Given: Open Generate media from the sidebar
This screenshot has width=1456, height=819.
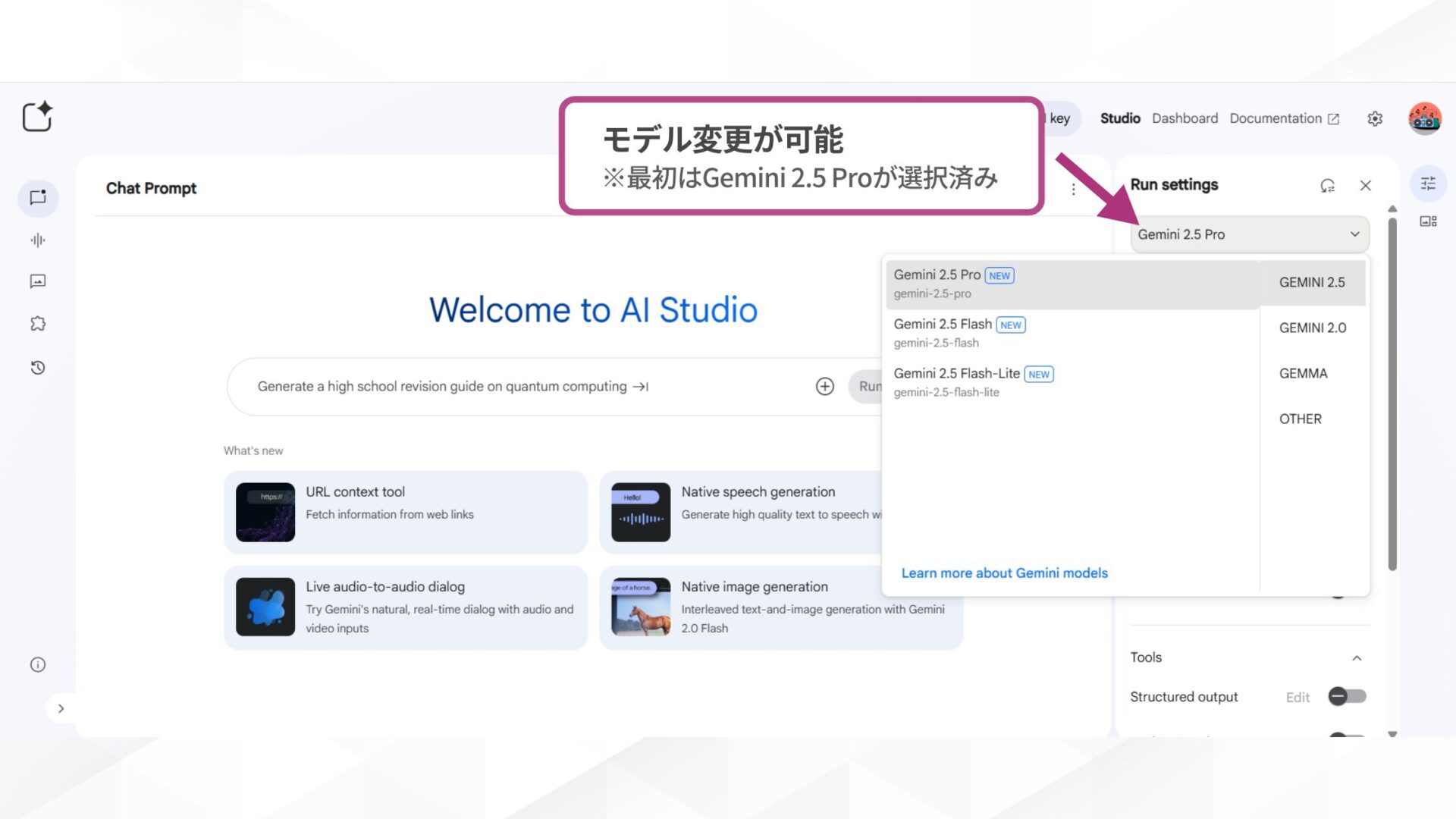Looking at the screenshot, I should pyautogui.click(x=38, y=281).
